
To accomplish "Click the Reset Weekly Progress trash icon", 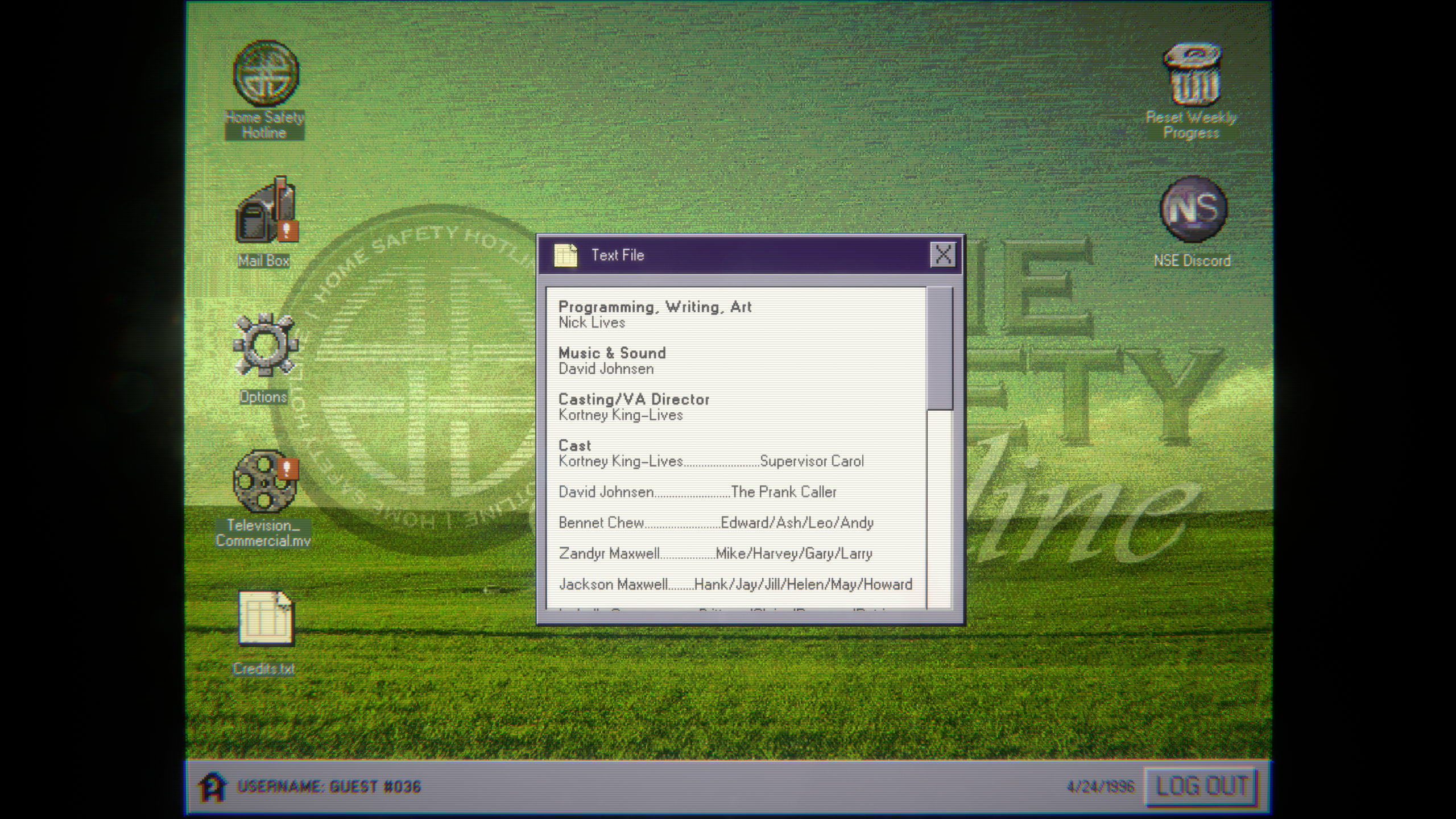I will tap(1192, 75).
